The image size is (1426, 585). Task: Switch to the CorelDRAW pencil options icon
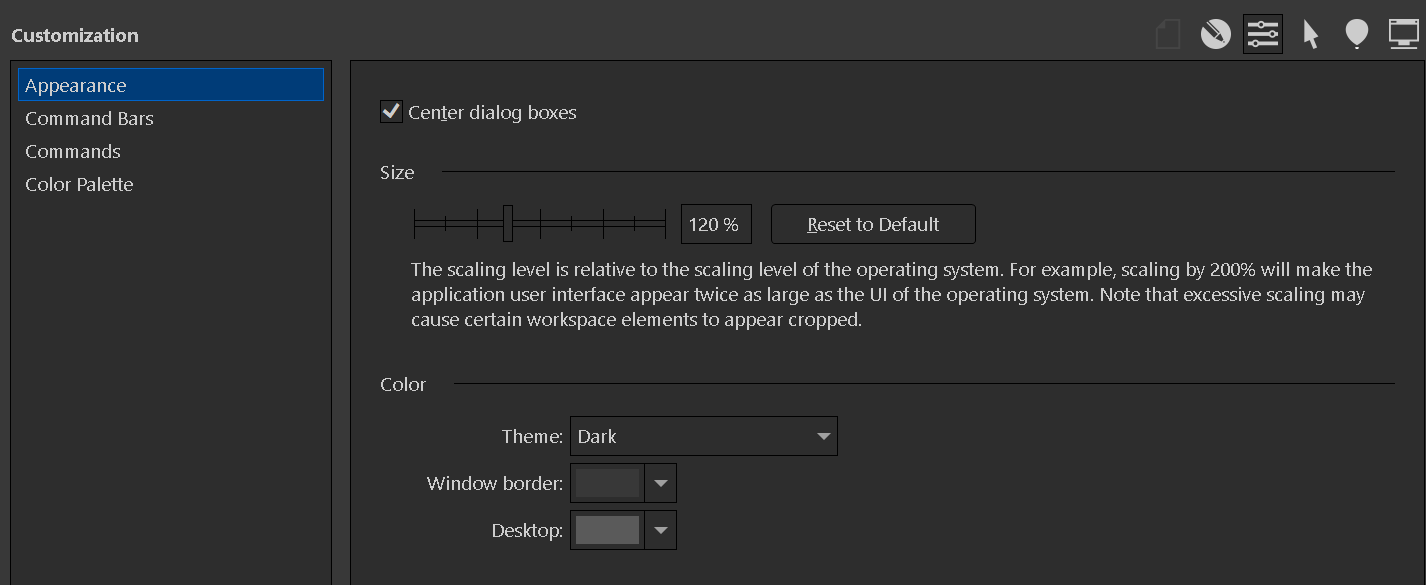(1215, 35)
